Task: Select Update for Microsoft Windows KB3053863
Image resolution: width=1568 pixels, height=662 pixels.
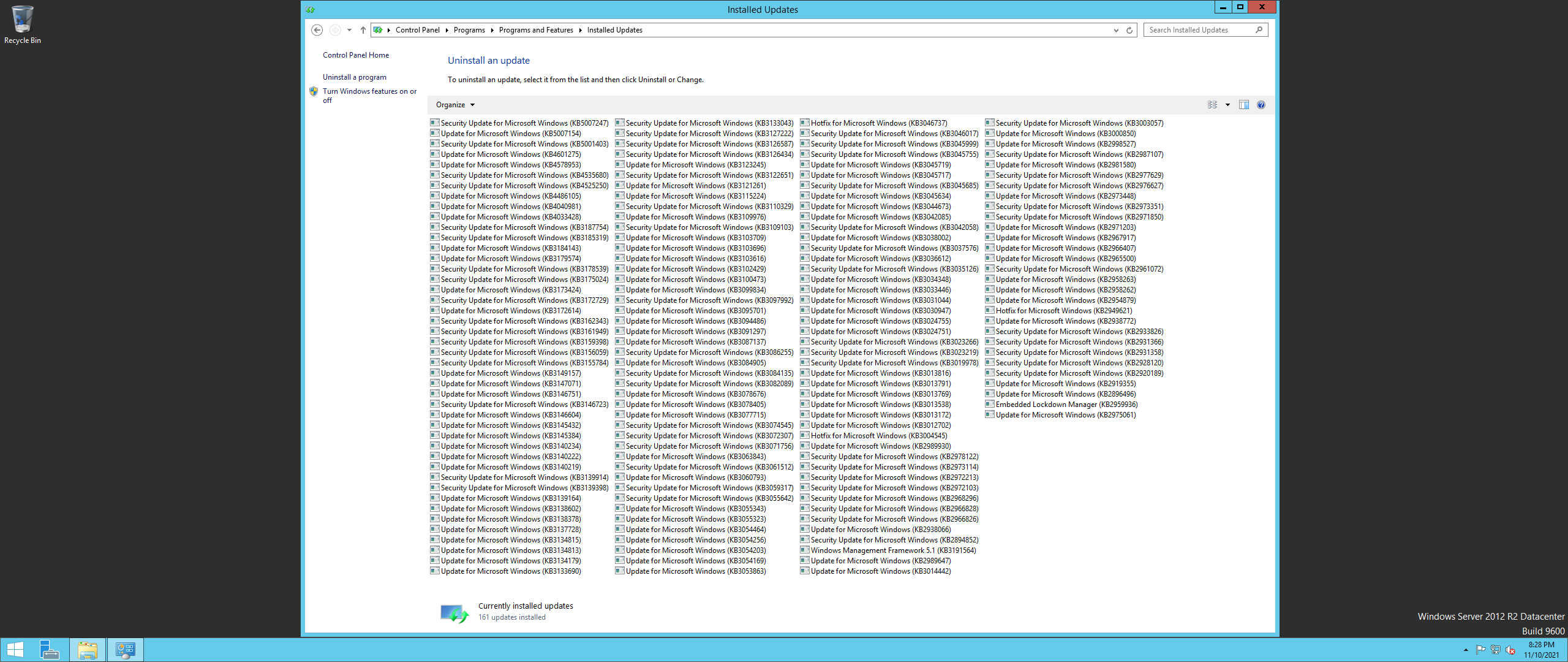Action: 691,571
